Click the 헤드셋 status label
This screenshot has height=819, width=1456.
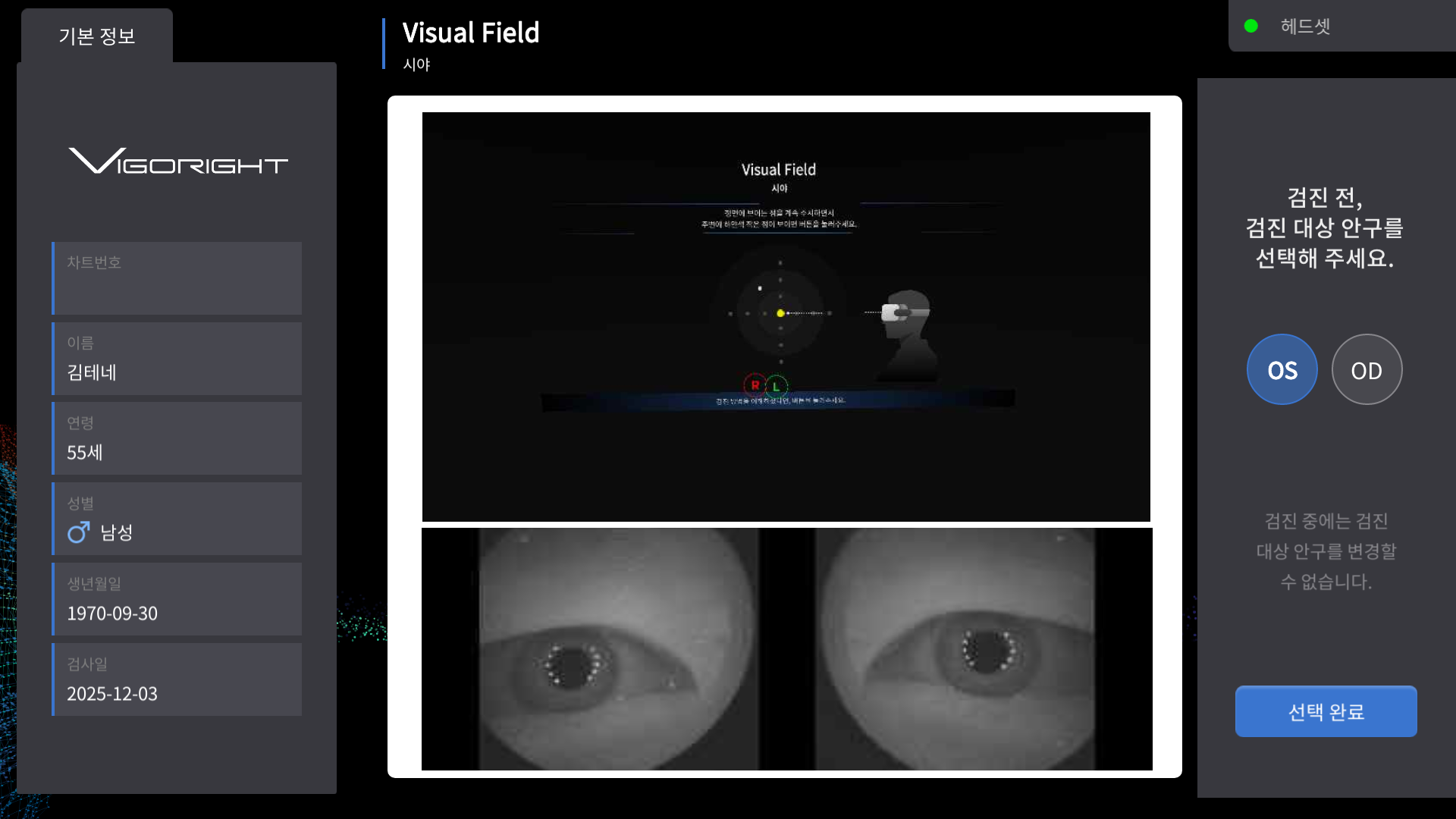tap(1305, 27)
